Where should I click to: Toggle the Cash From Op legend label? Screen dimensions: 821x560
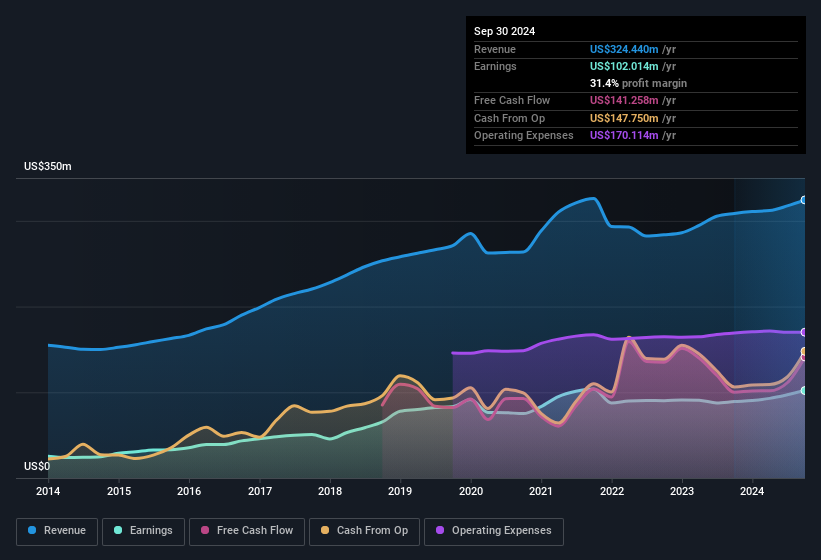point(372,530)
